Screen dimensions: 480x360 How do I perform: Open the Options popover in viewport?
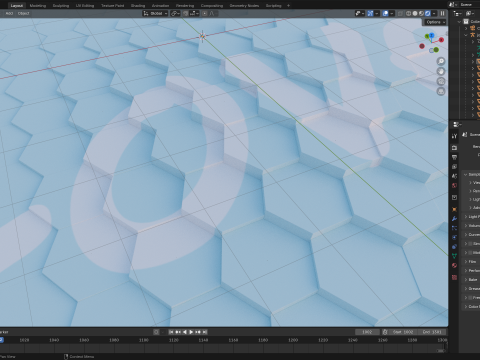tap(435, 22)
